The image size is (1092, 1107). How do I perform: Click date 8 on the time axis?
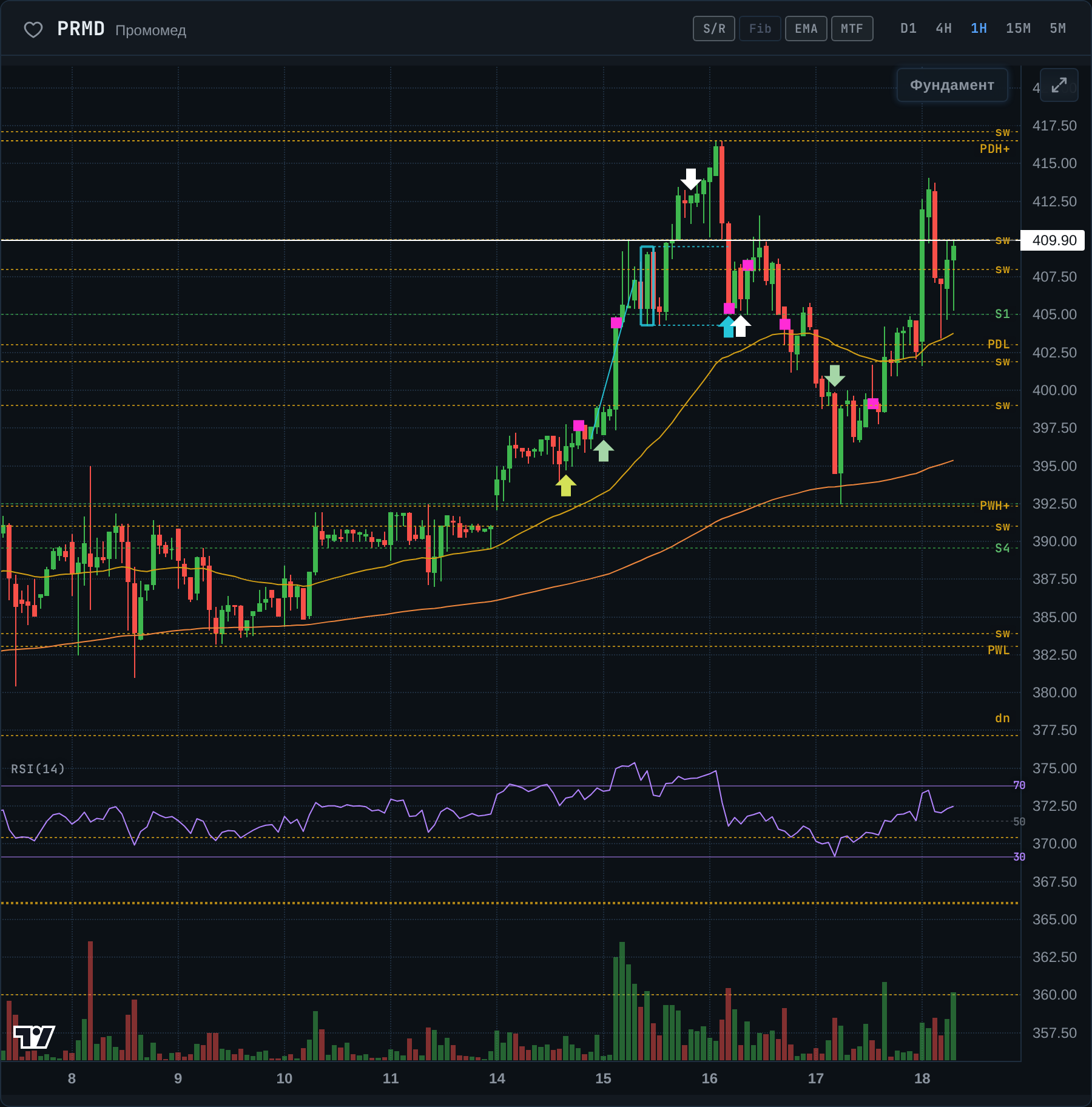(x=72, y=1078)
